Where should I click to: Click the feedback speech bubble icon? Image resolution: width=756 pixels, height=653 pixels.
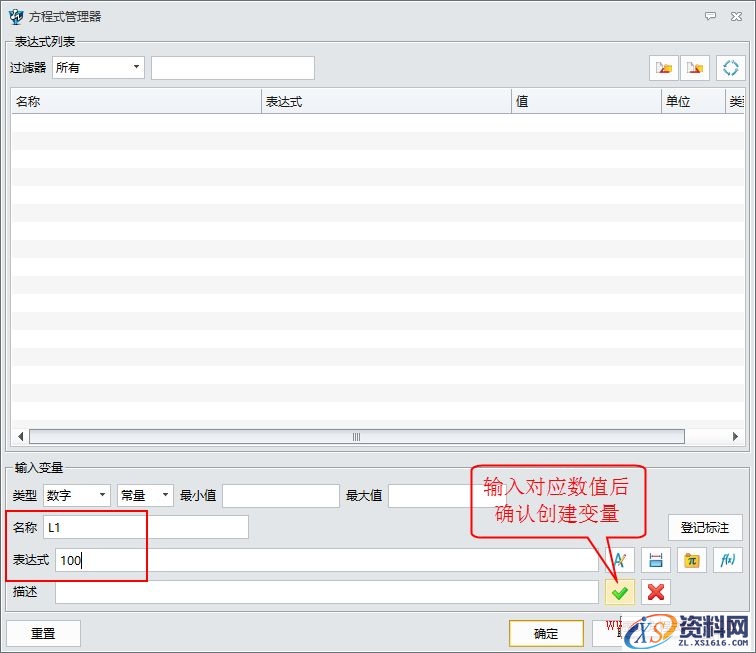(710, 16)
